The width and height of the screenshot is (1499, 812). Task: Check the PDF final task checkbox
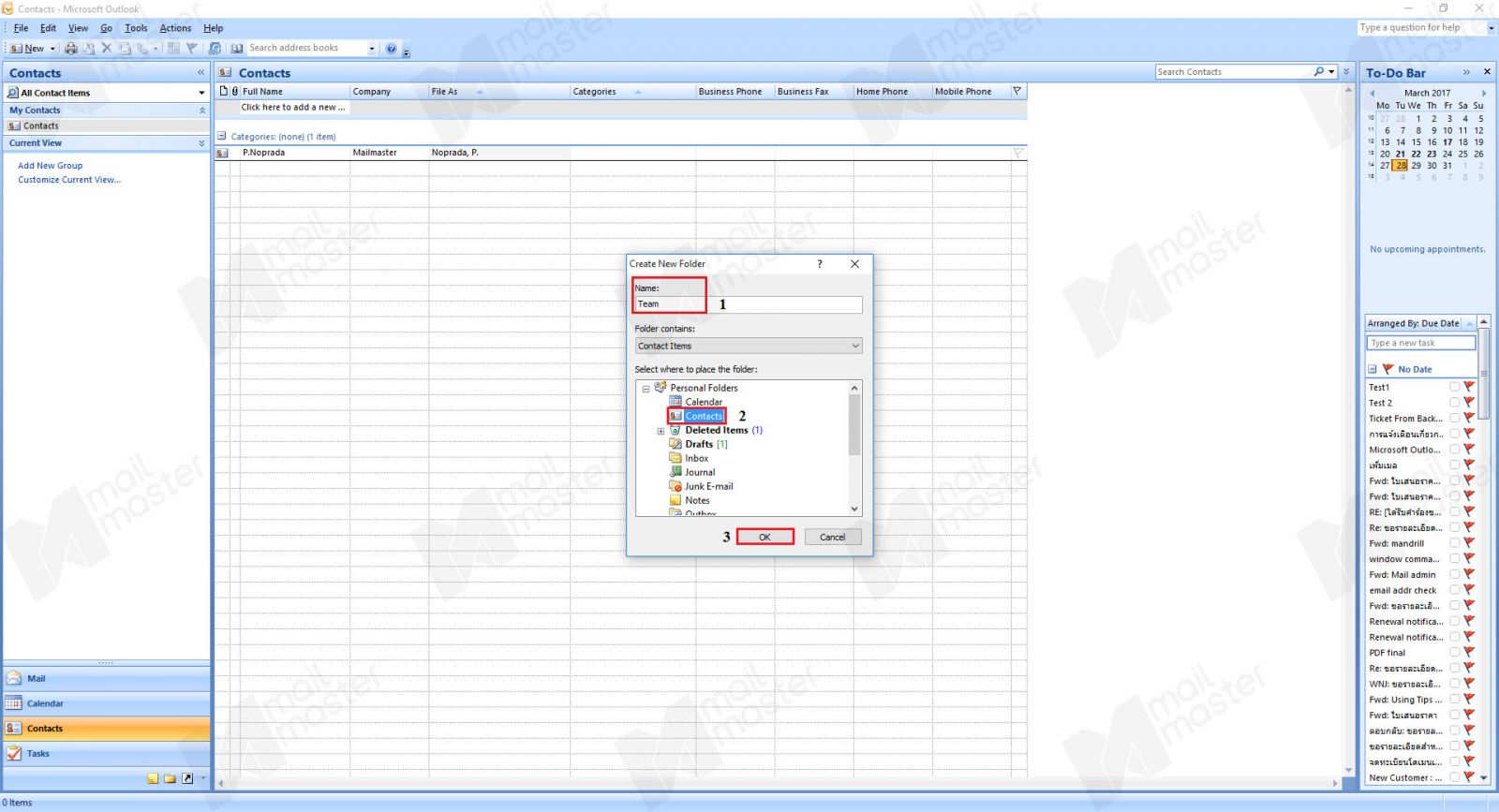(1455, 653)
